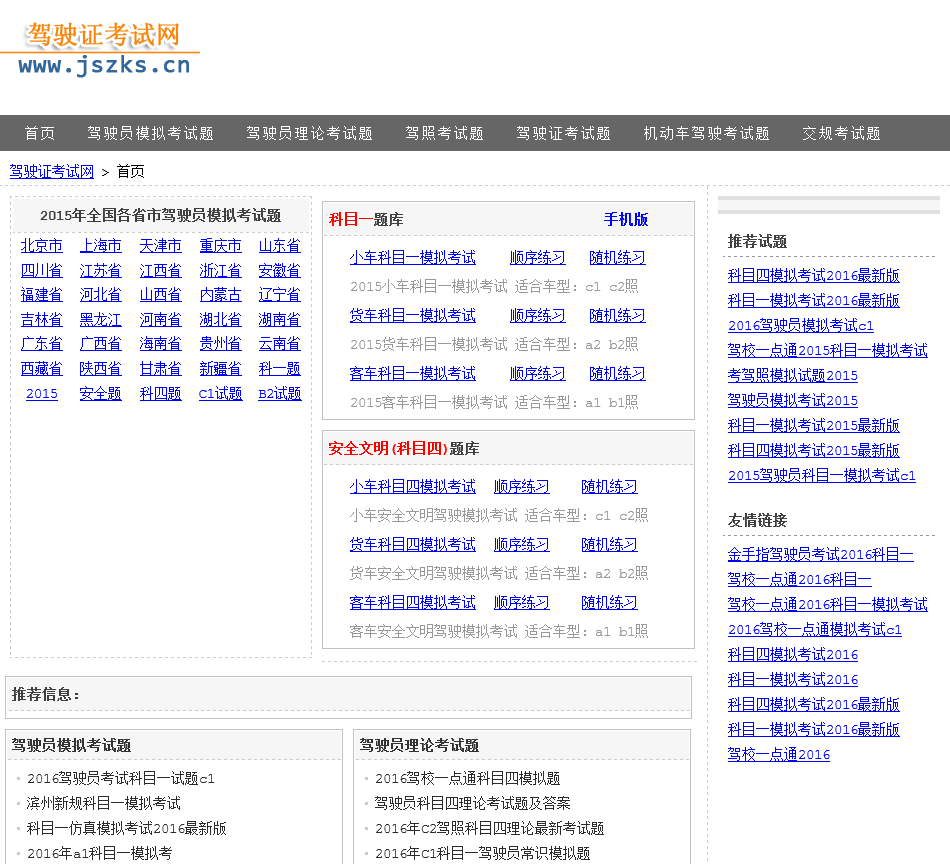Open 顺序练习 for 货车科目一
Viewport: 950px width, 864px height.
pos(537,315)
